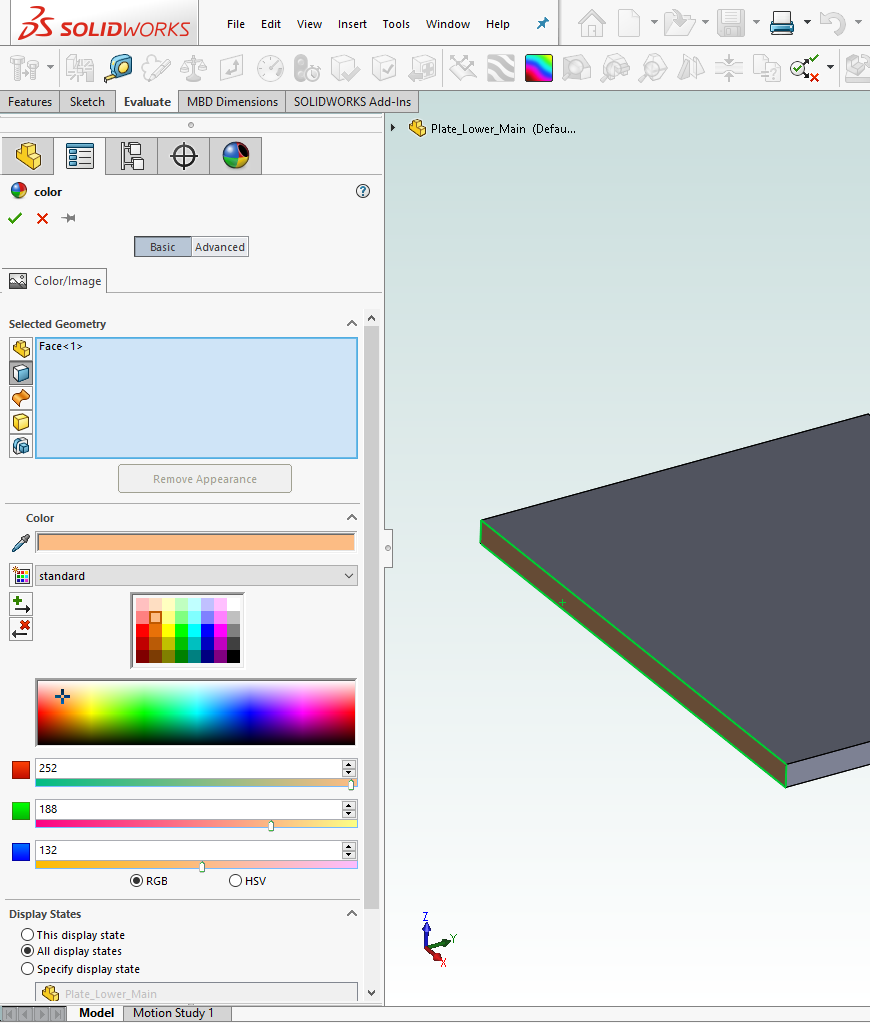Image resolution: width=870 pixels, height=1023 pixels.
Task: Choose All display states option
Action: (27, 951)
